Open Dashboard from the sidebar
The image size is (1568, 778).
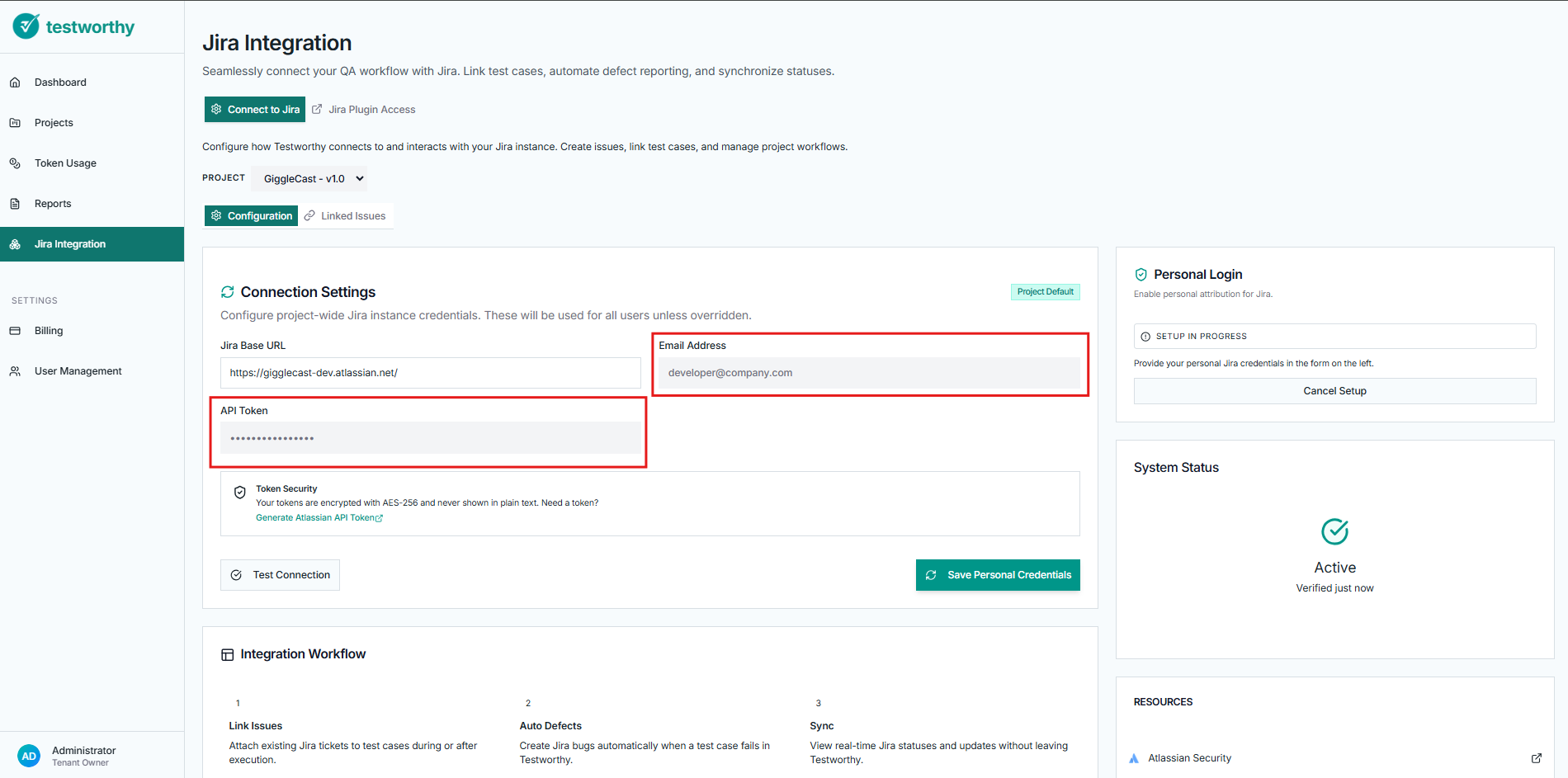click(92, 83)
